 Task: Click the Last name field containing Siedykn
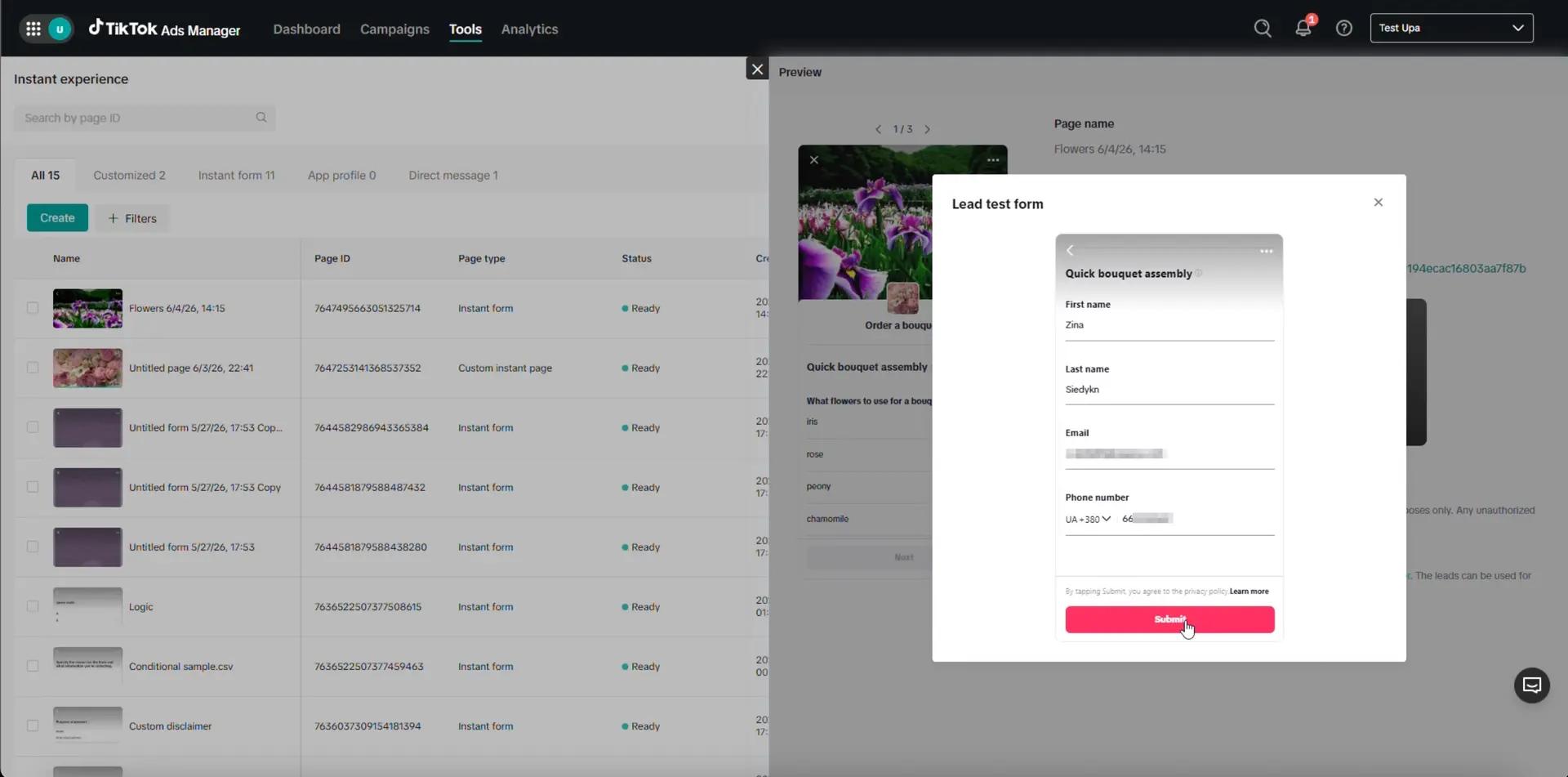click(1169, 390)
